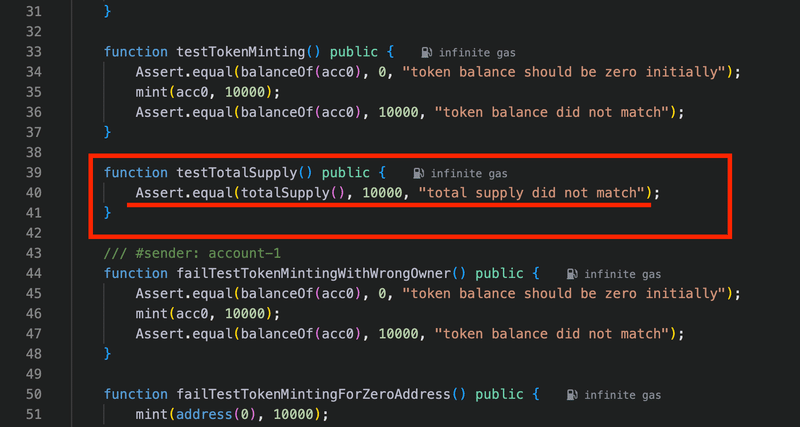Click the failTestTokenMintingWithWrongOwner function name

click(x=313, y=274)
